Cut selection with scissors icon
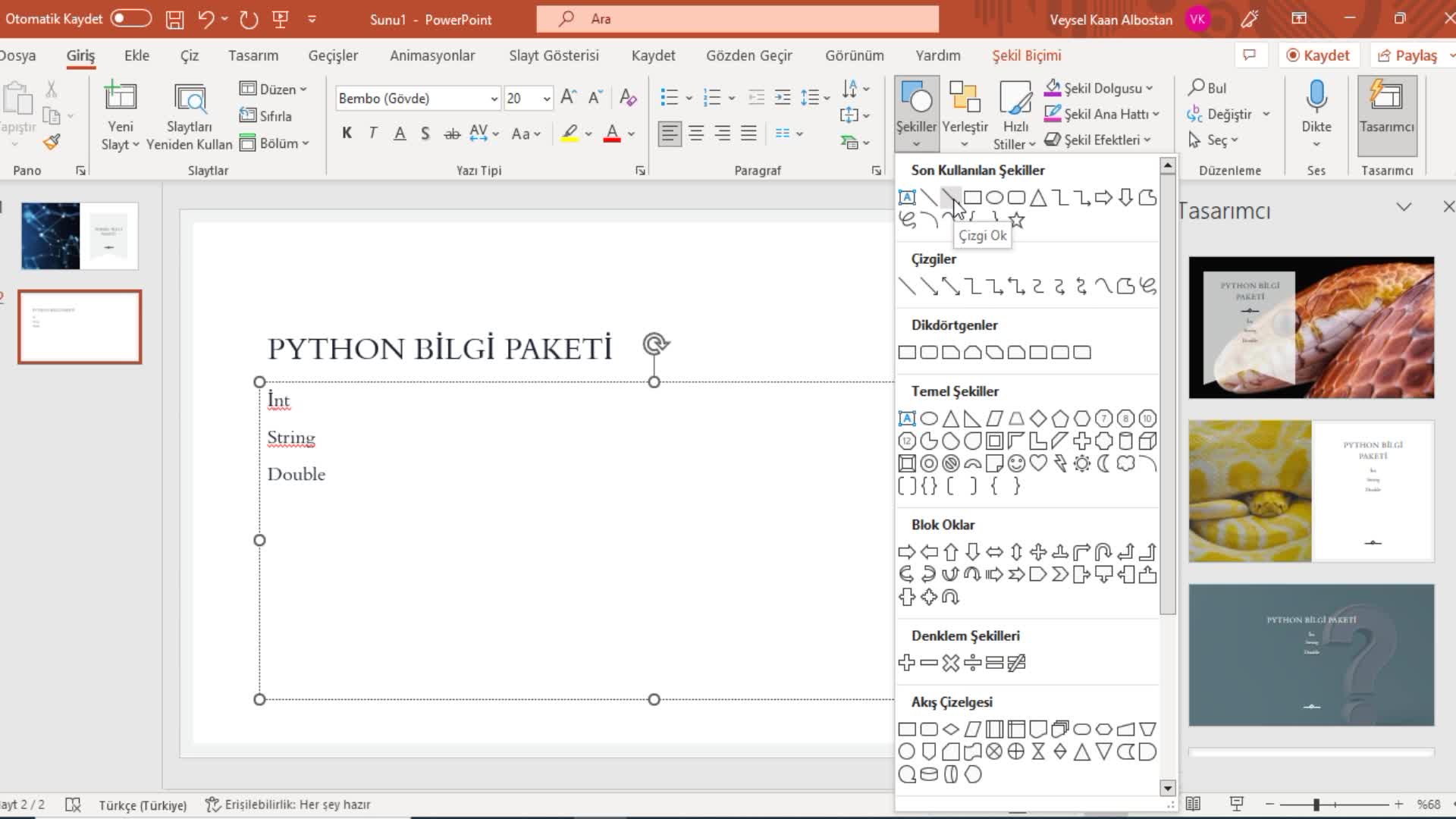Viewport: 1456px width, 819px height. click(52, 89)
